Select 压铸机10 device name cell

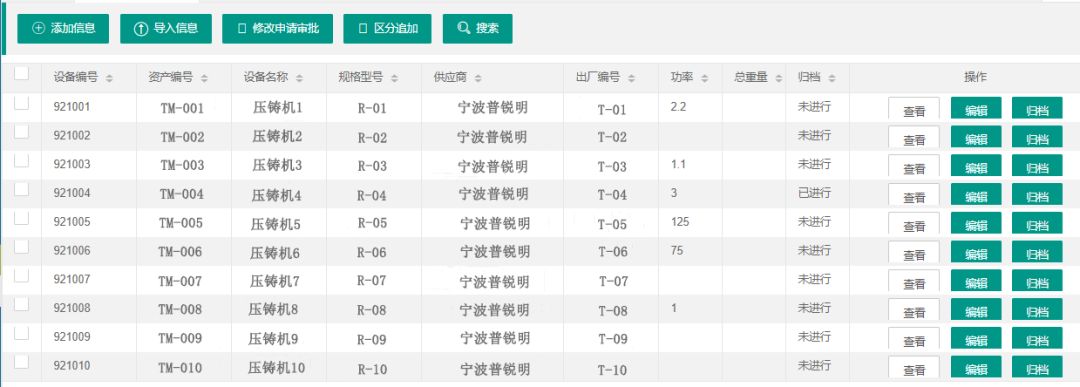(276, 368)
